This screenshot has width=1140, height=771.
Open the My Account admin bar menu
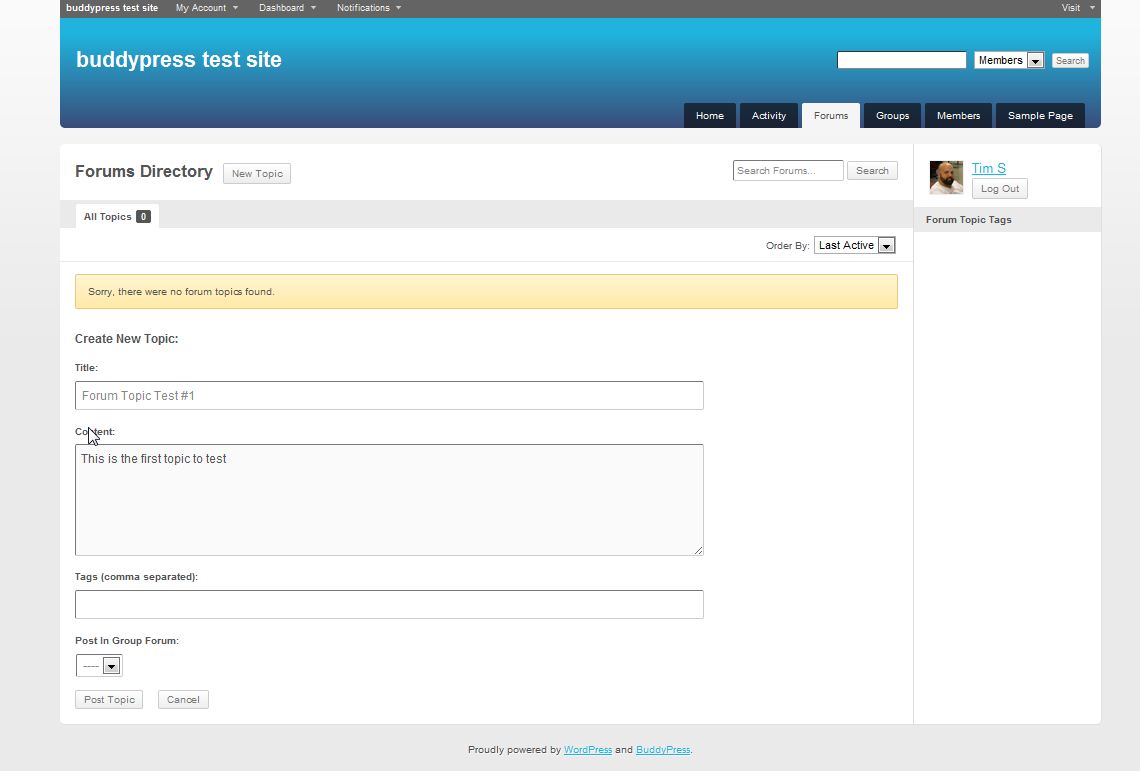tap(206, 8)
